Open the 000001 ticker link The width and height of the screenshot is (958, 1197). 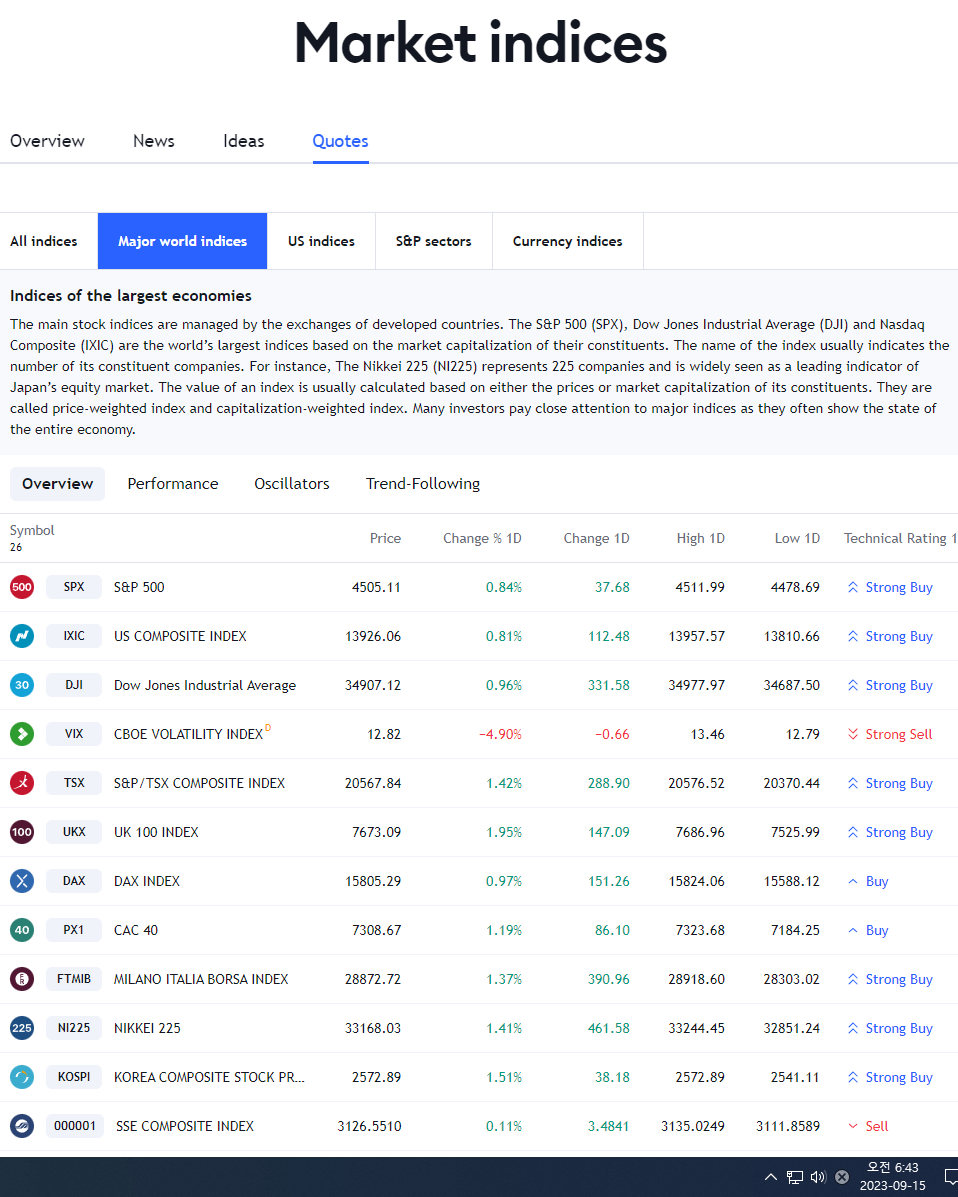(75, 1125)
